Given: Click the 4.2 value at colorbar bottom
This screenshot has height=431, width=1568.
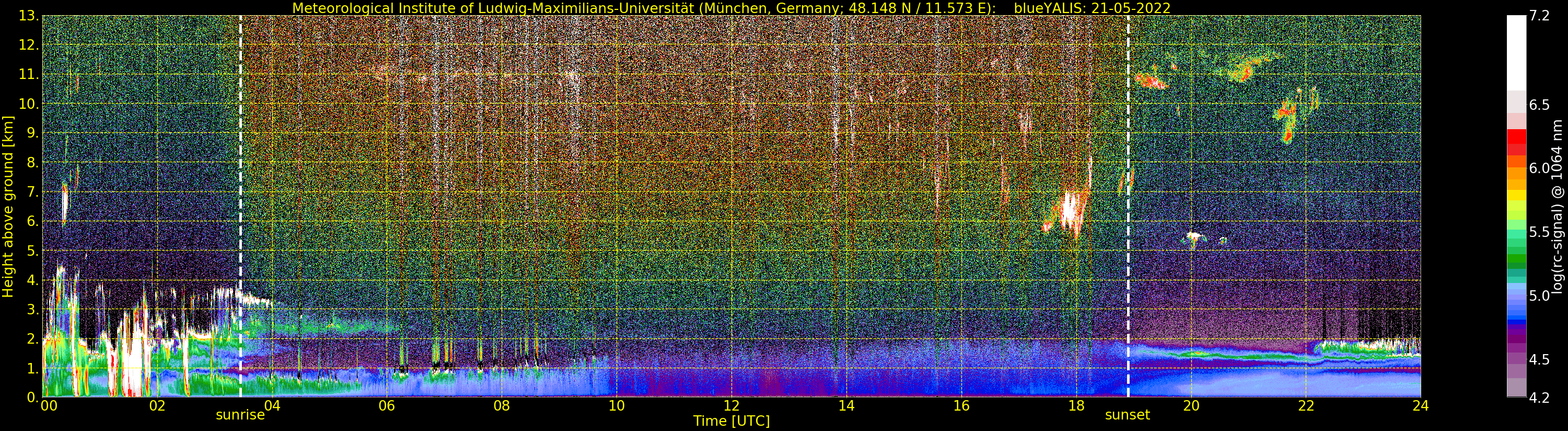Looking at the screenshot, I should click(1539, 398).
